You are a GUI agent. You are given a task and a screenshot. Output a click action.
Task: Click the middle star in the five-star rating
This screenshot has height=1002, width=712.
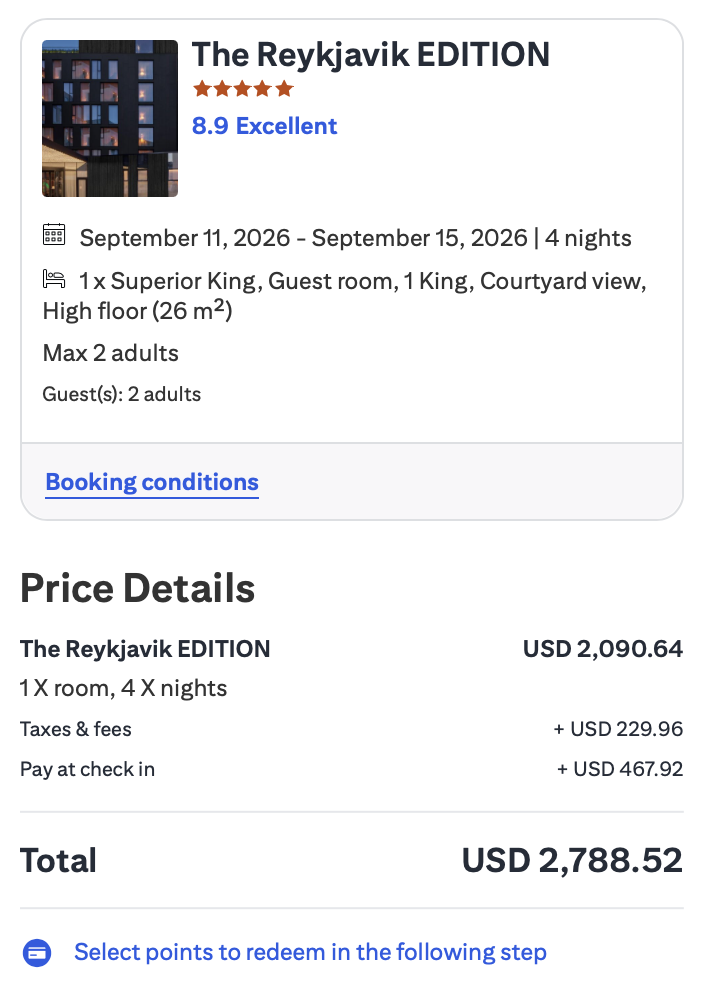(242, 89)
